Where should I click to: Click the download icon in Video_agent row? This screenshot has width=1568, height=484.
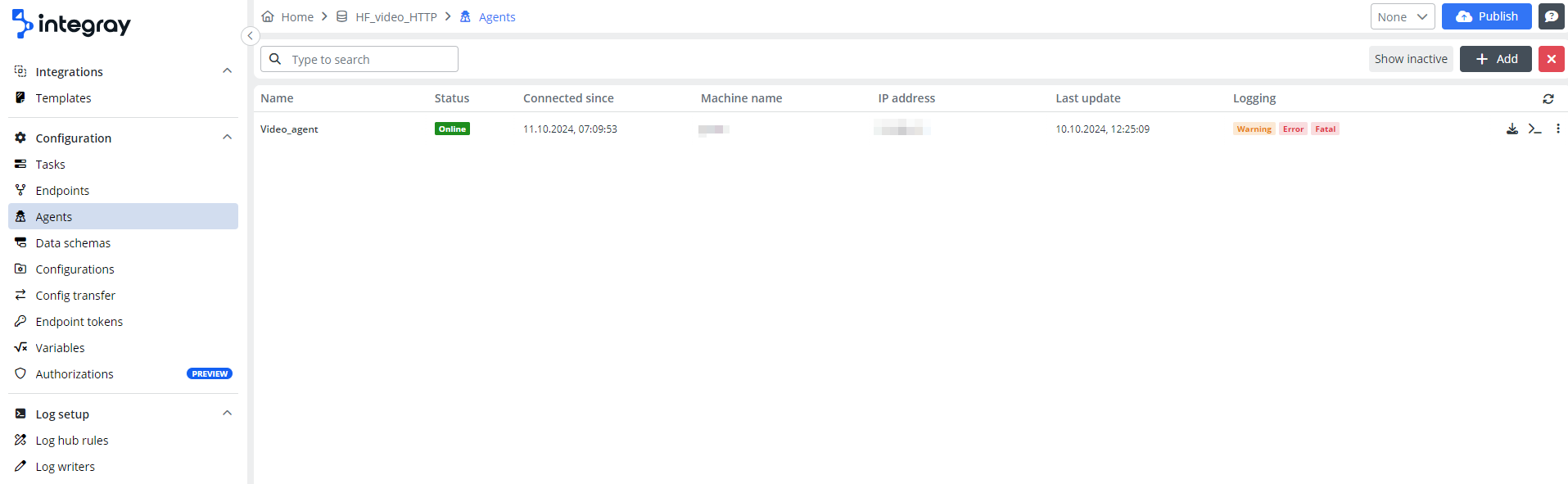click(x=1512, y=129)
